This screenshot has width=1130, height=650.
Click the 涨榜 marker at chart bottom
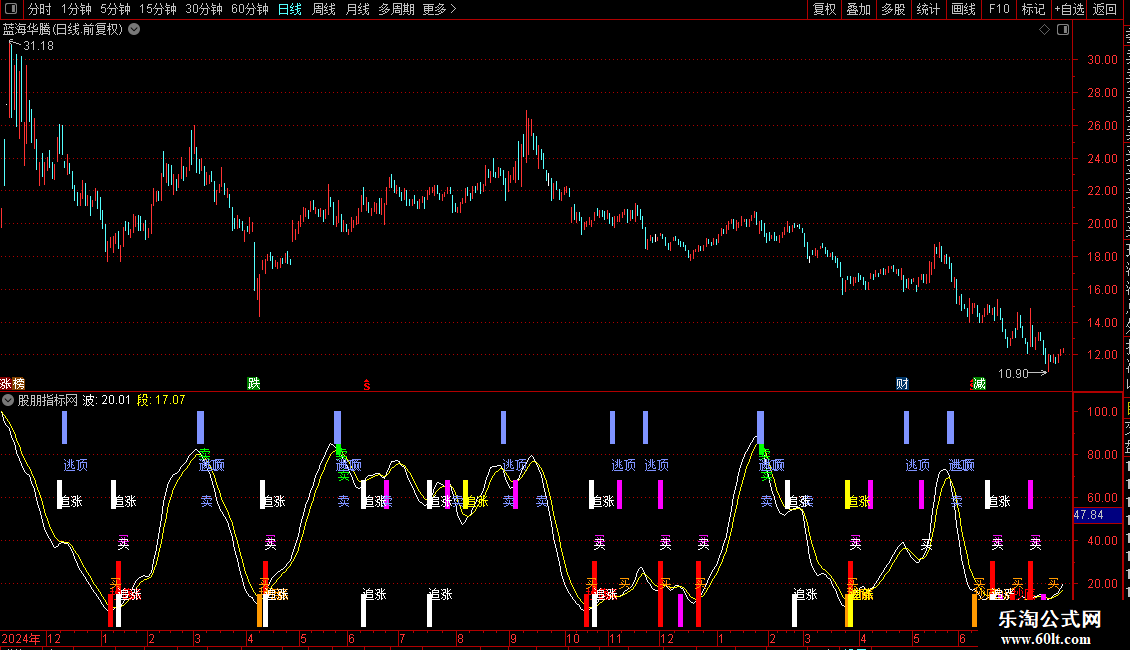(12, 384)
